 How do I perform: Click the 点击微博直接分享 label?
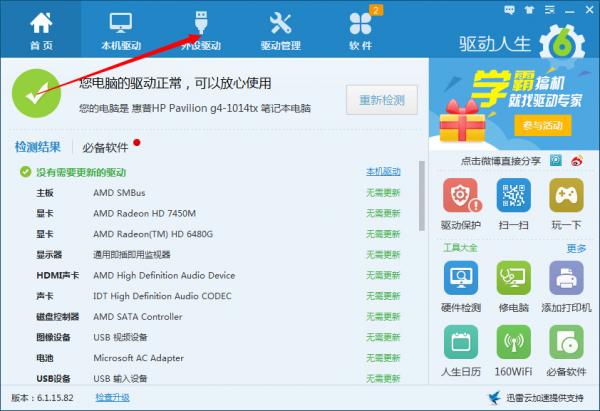point(501,161)
